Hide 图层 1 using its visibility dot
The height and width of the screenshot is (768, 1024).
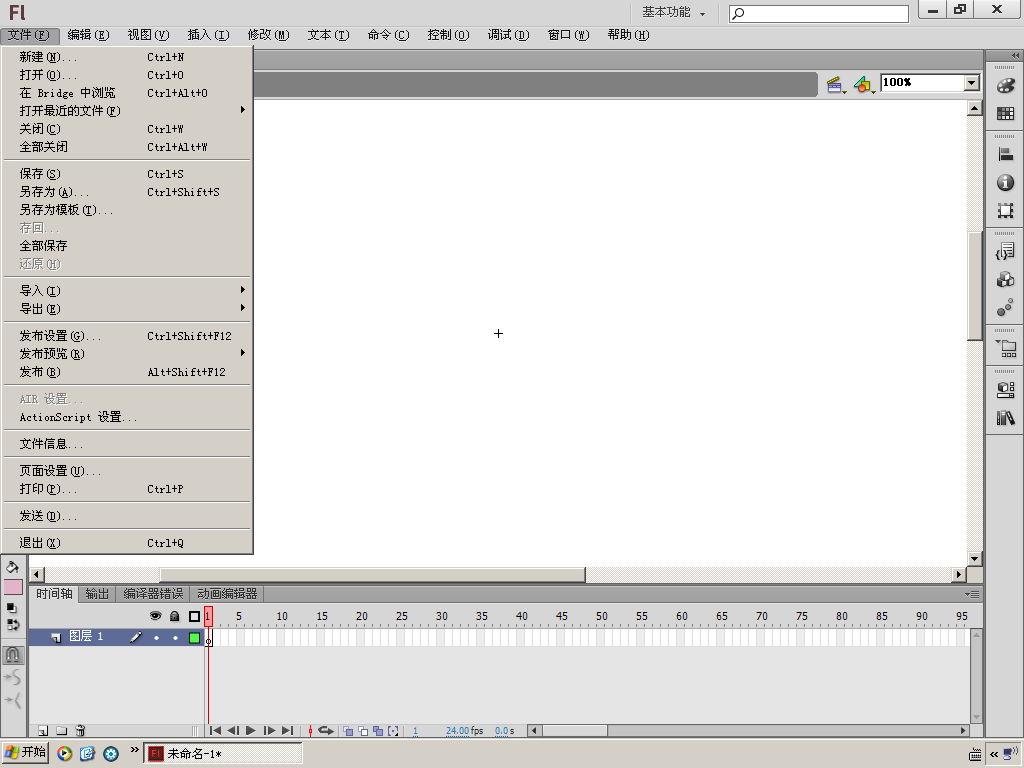coord(156,637)
